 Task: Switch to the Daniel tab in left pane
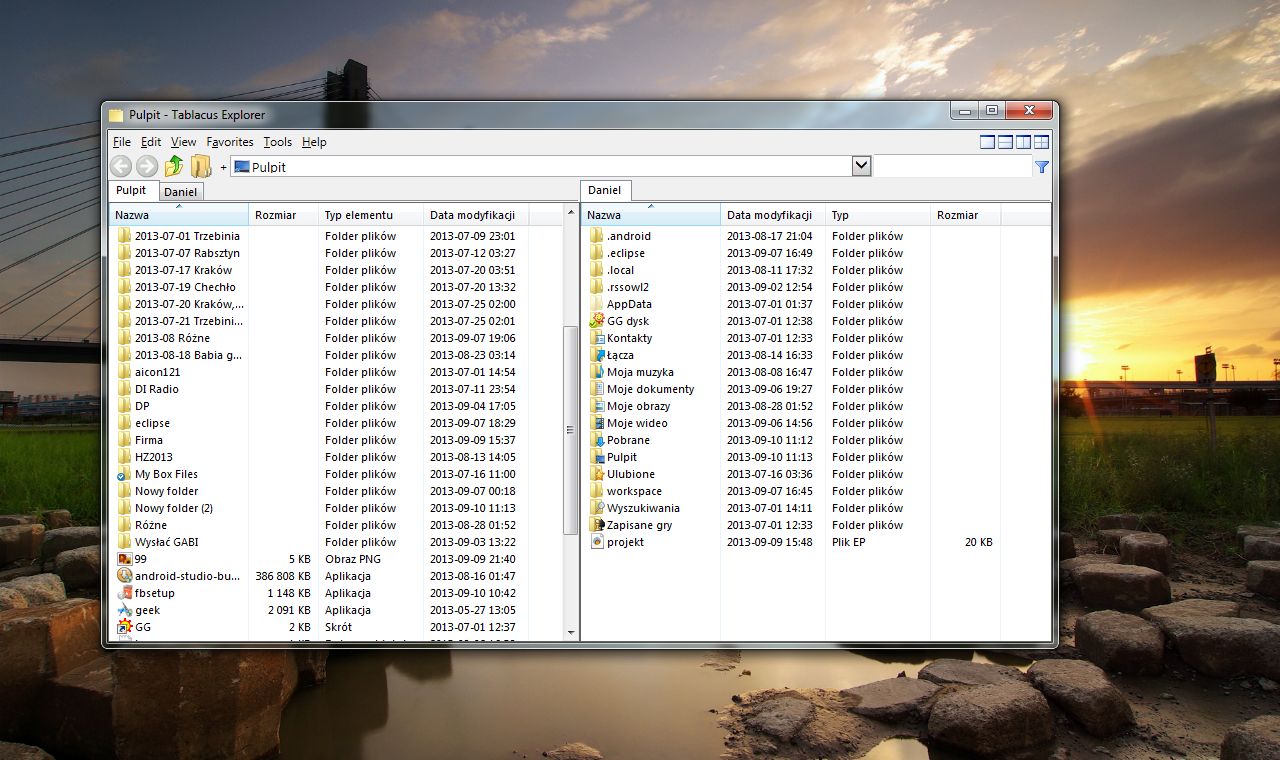click(181, 191)
